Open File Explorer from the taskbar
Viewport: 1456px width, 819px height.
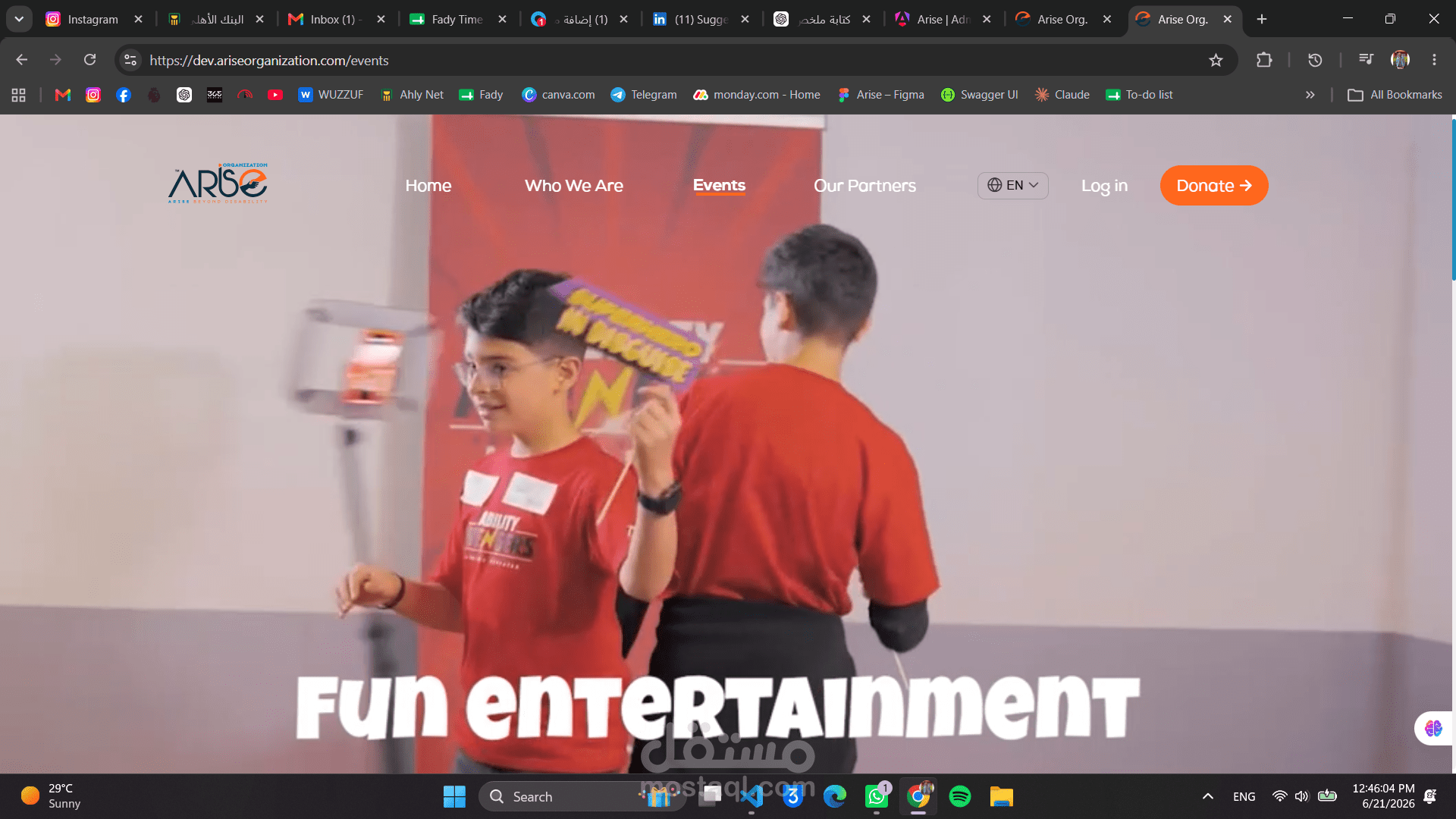coord(1002,796)
